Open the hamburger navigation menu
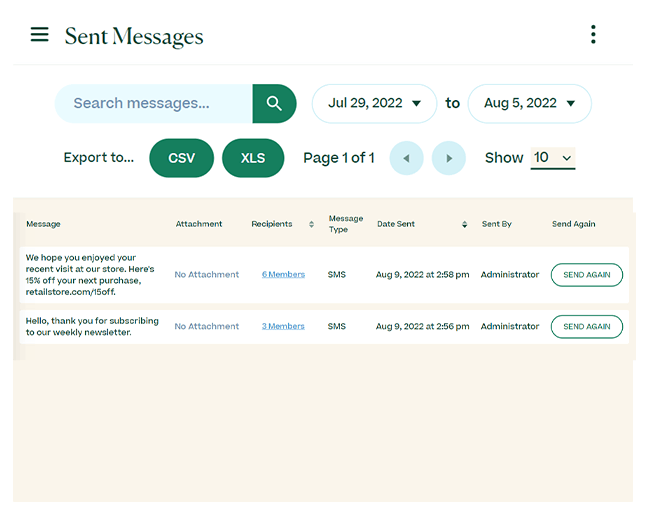The height and width of the screenshot is (517, 649). [39, 34]
